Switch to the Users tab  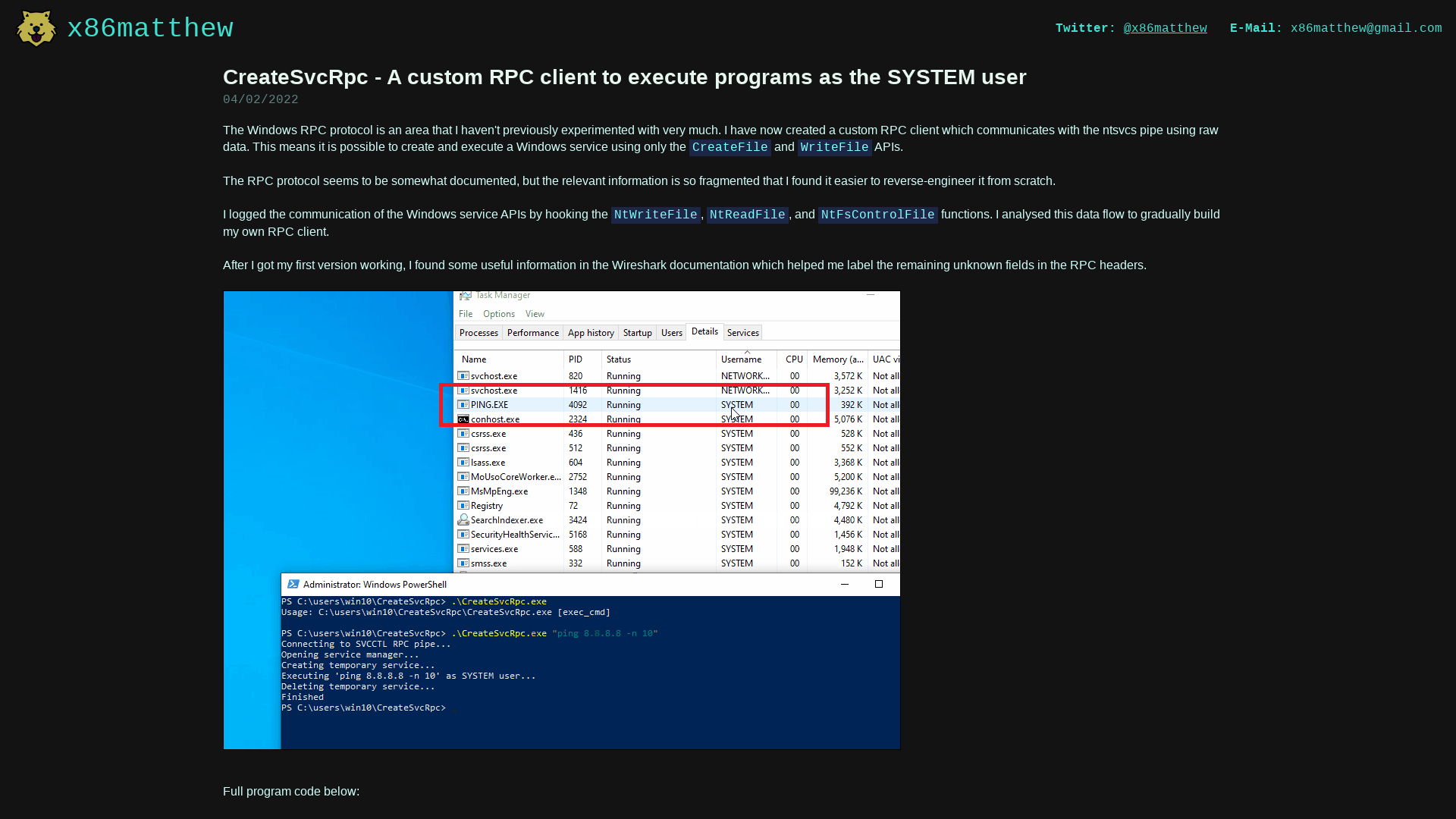pos(671,333)
